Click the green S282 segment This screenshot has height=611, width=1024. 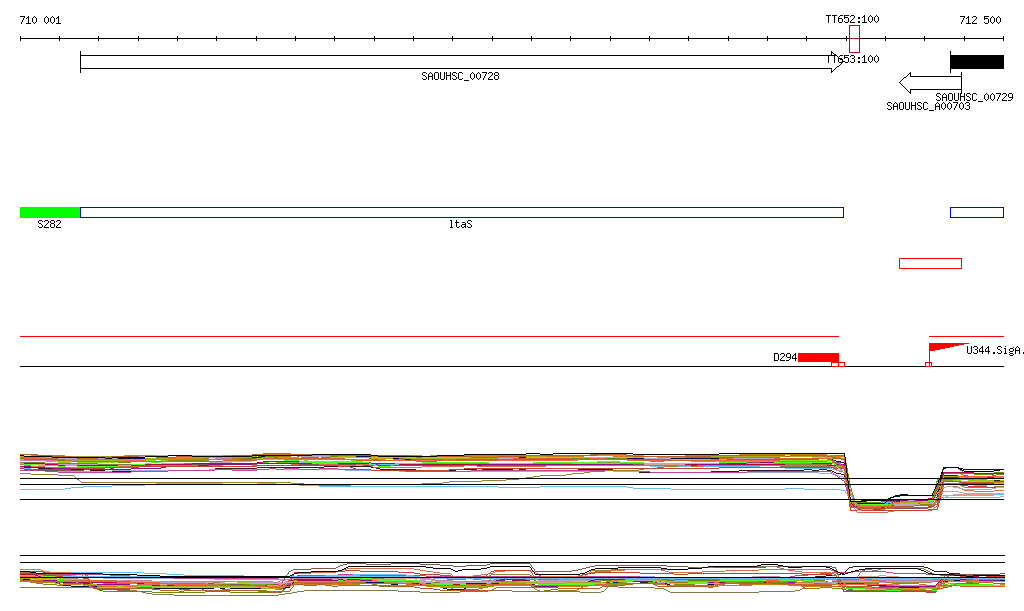pyautogui.click(x=50, y=212)
